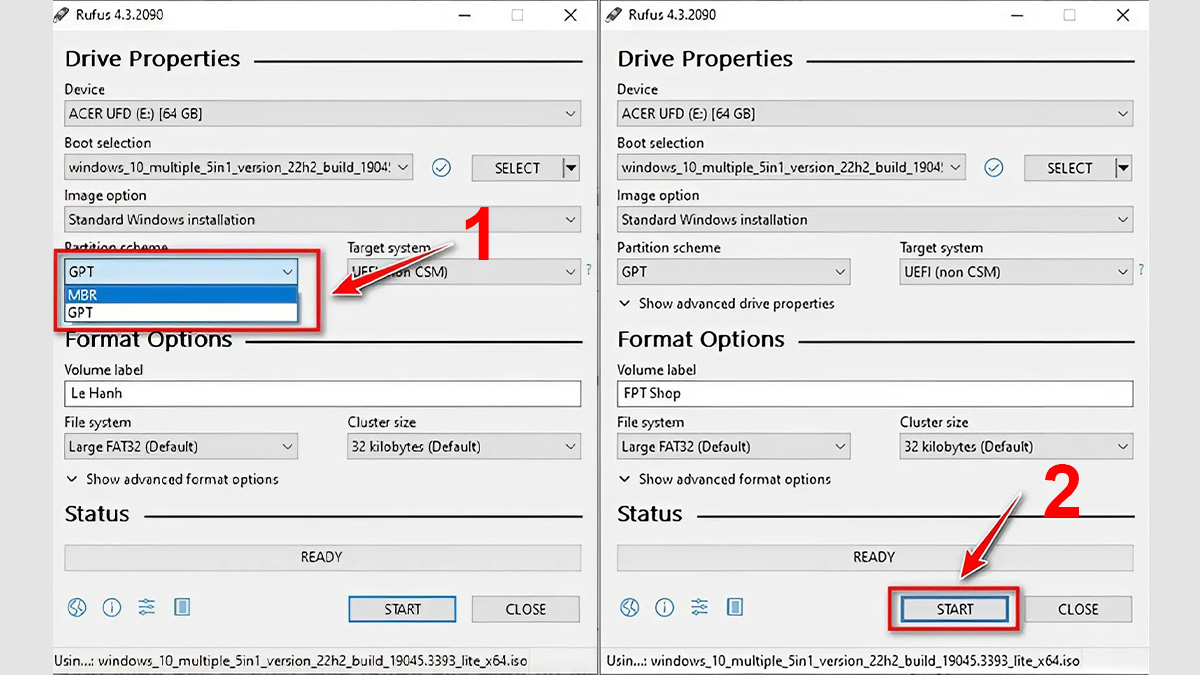
Task: Click the question mark help icon in right window
Action: [1141, 271]
